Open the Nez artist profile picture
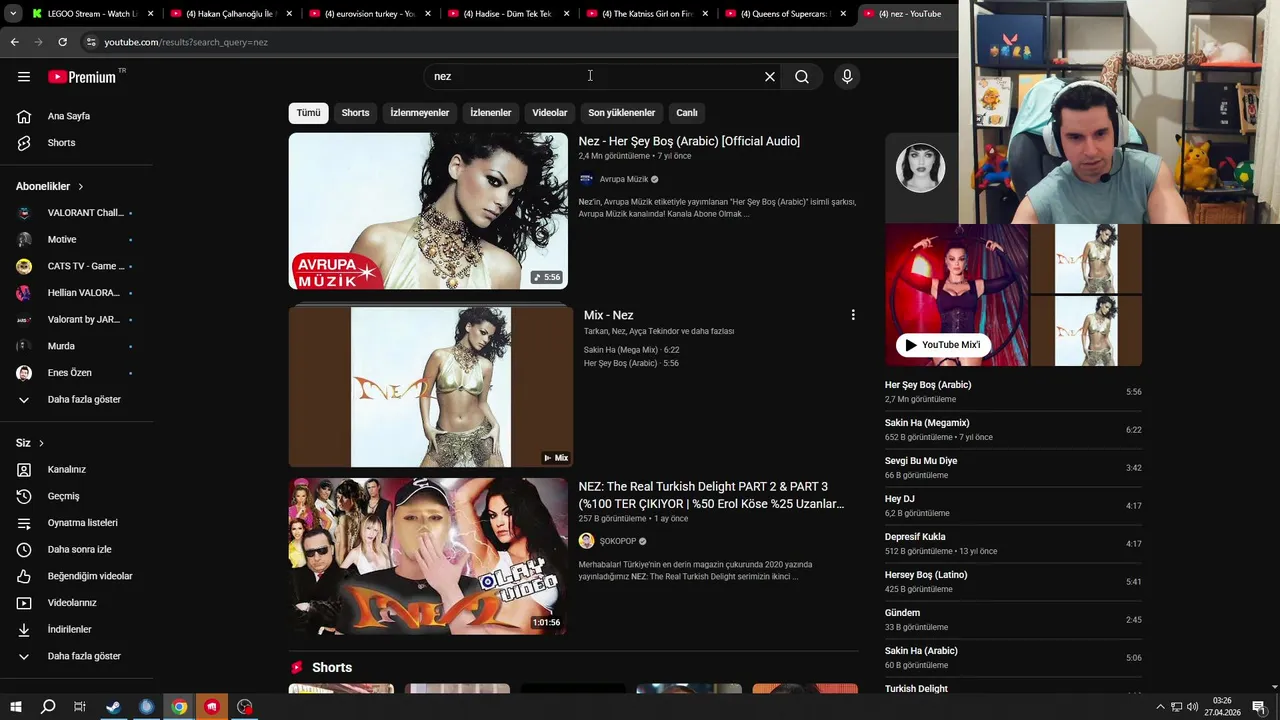 click(920, 168)
